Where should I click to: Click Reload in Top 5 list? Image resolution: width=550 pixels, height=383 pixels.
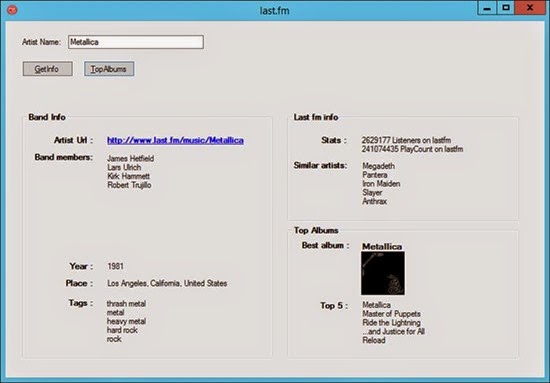[374, 340]
